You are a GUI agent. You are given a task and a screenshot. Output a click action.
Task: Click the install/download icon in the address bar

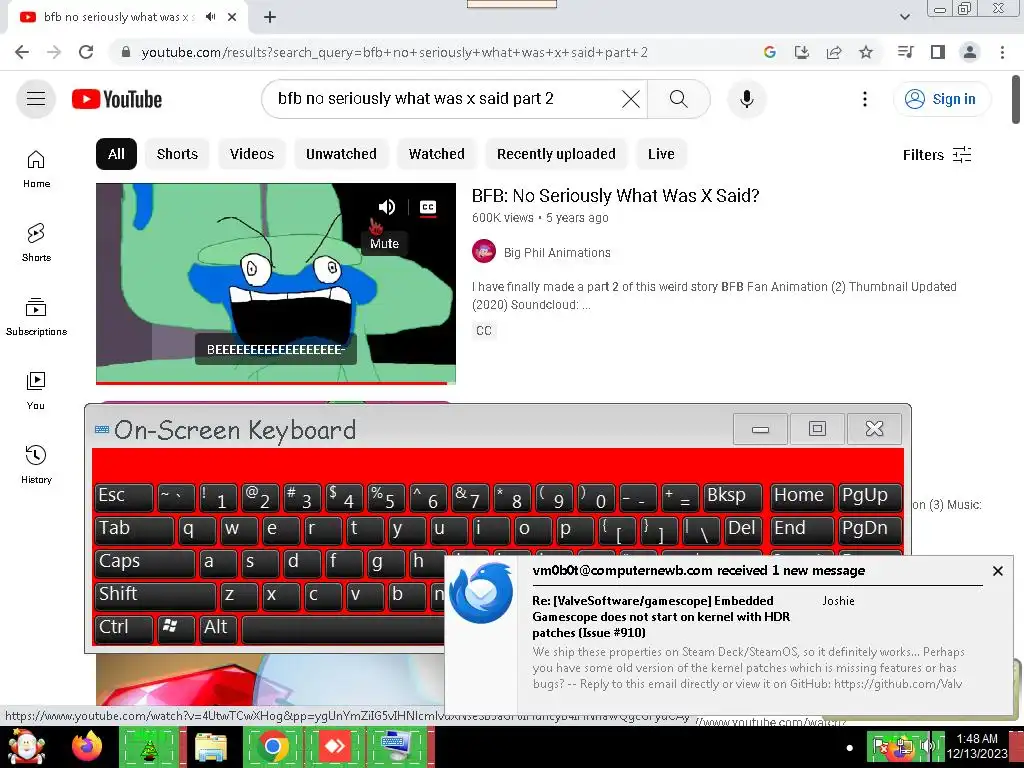click(x=801, y=52)
